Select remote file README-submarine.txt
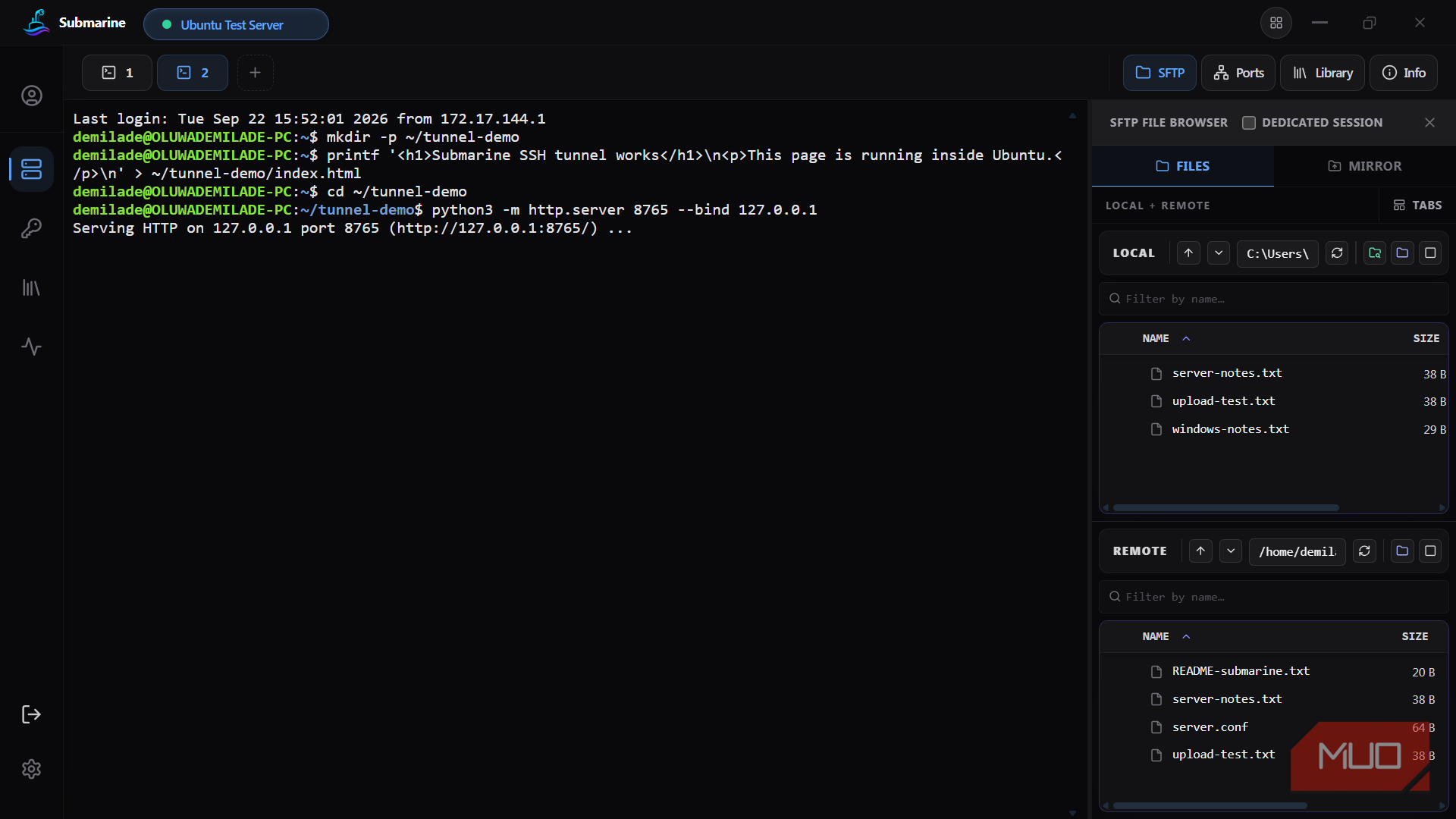 [1274, 671]
